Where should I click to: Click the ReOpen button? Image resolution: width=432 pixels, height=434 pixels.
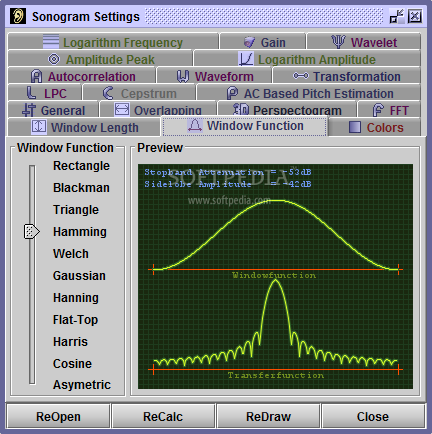58,416
